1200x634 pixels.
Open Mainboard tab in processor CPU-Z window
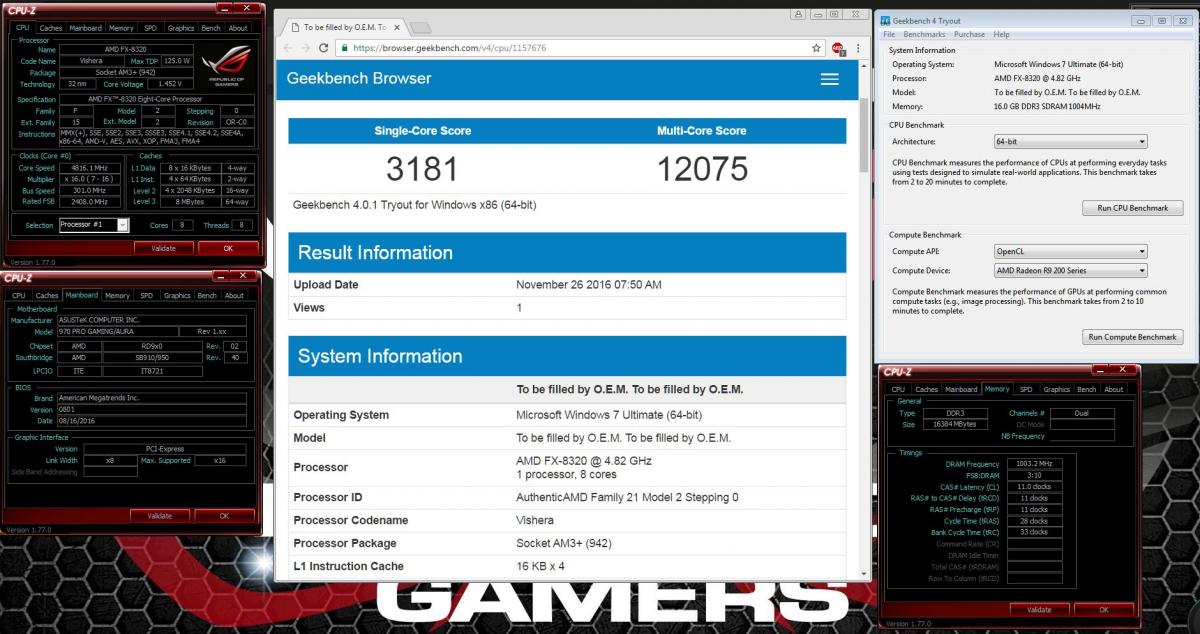85,28
